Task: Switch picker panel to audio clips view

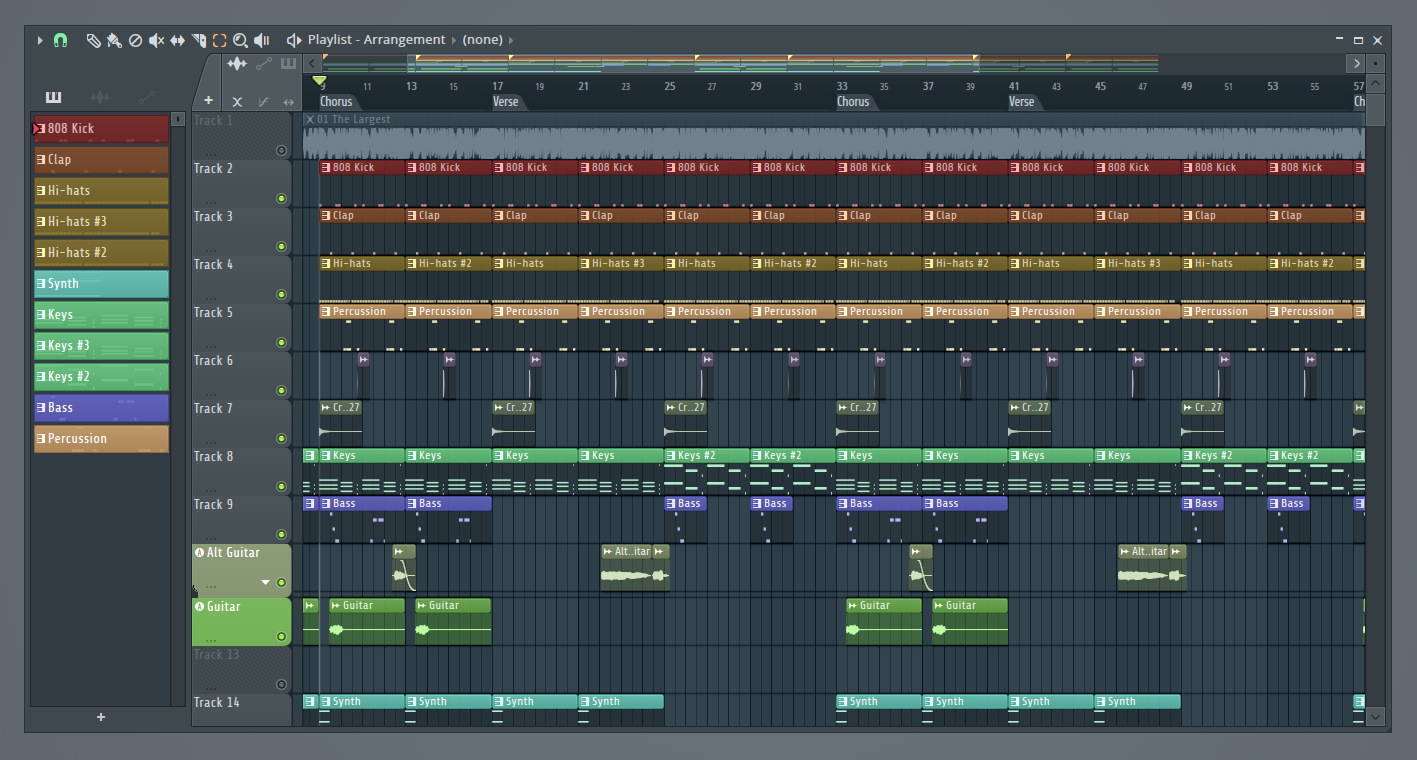Action: coord(102,97)
